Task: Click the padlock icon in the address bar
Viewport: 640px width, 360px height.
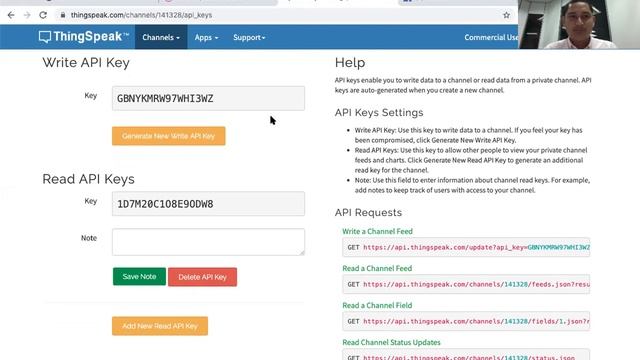Action: 62,15
